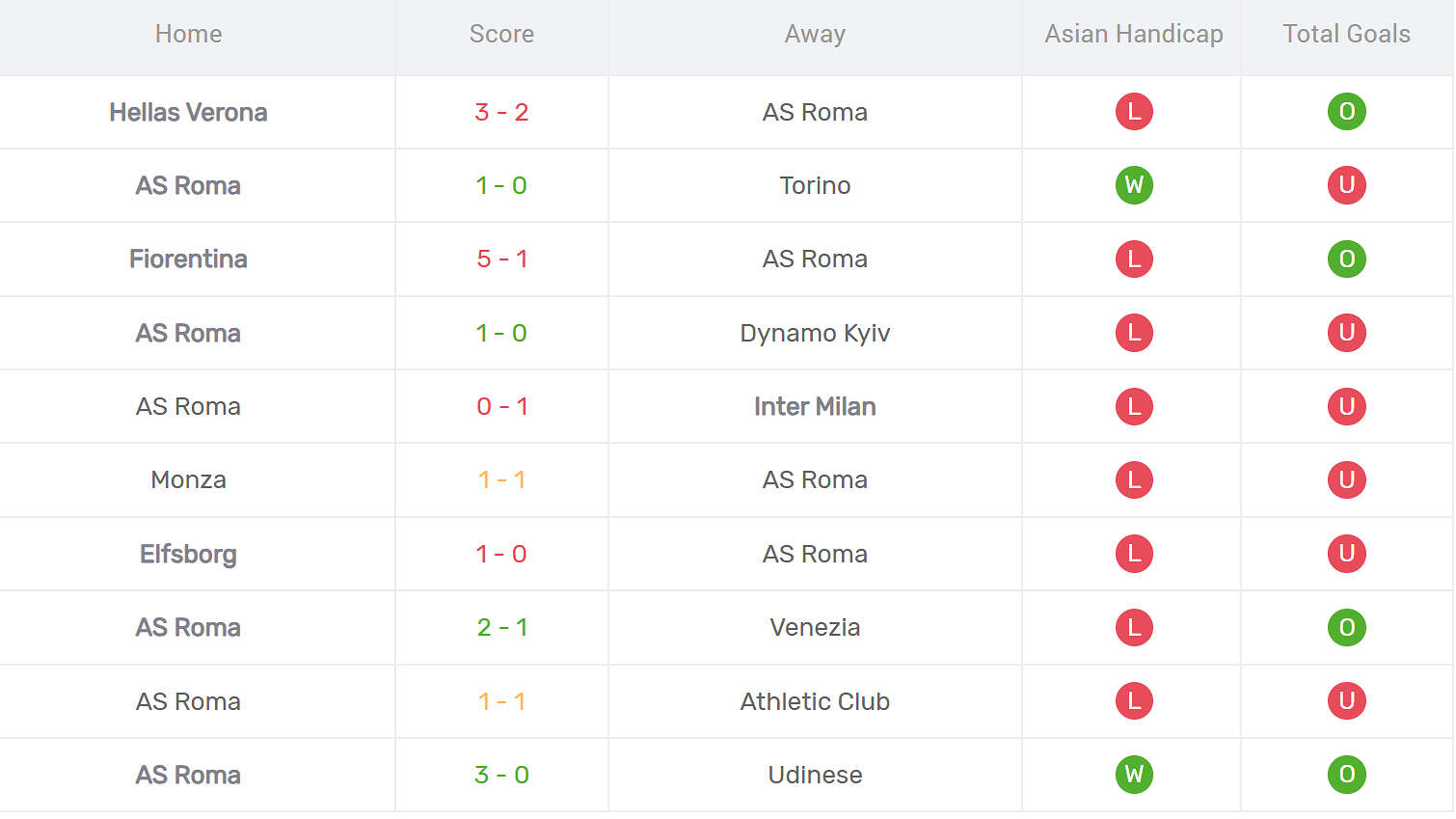Viewport: 1456px width, 819px height.
Task: Click the red L badge in Hellas Verona row
Action: point(1134,112)
